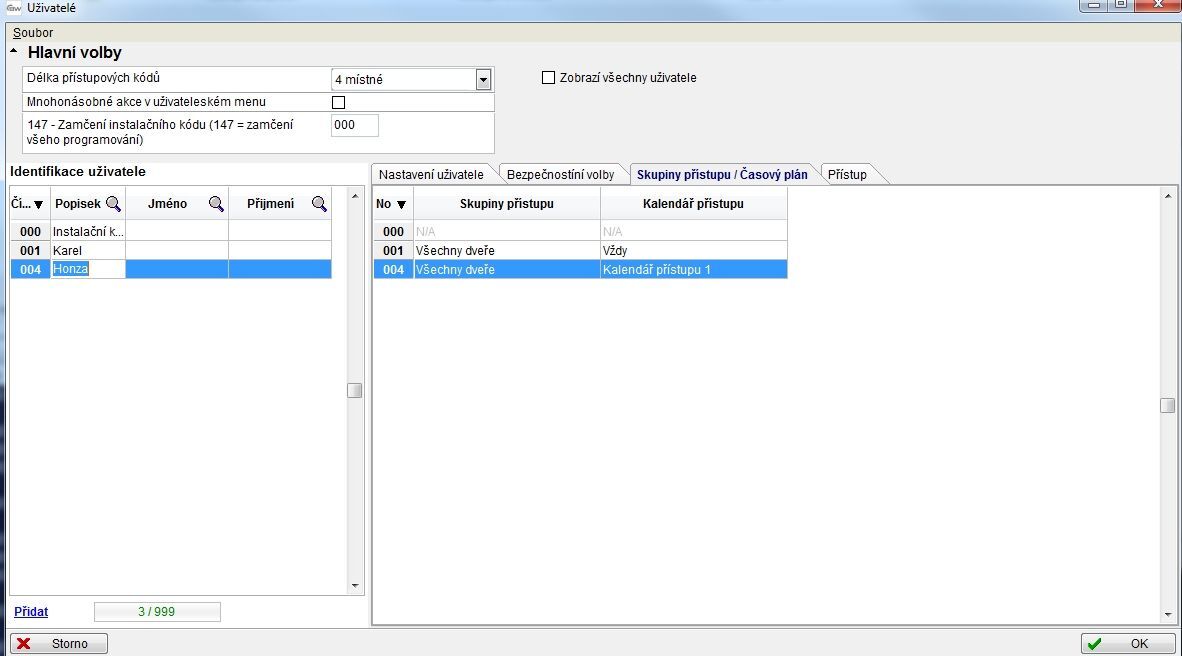Viewport: 1182px width, 656px height.
Task: Open the Přístup tab
Action: 847,175
